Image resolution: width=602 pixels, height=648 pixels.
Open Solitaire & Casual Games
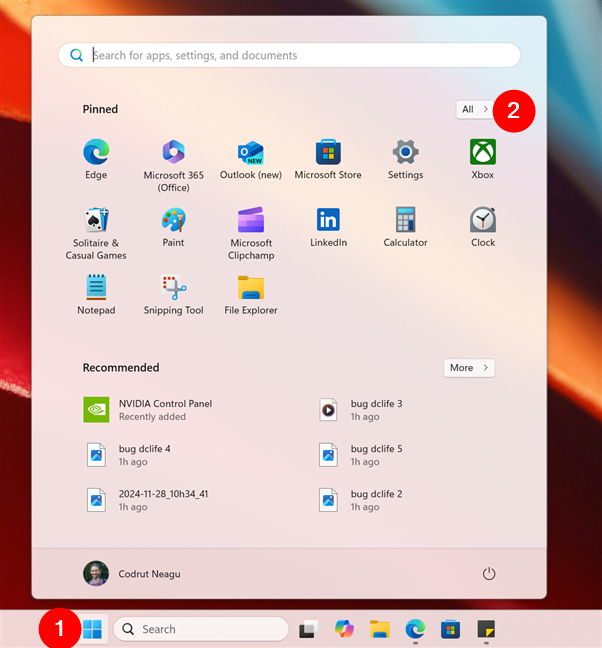(96, 233)
